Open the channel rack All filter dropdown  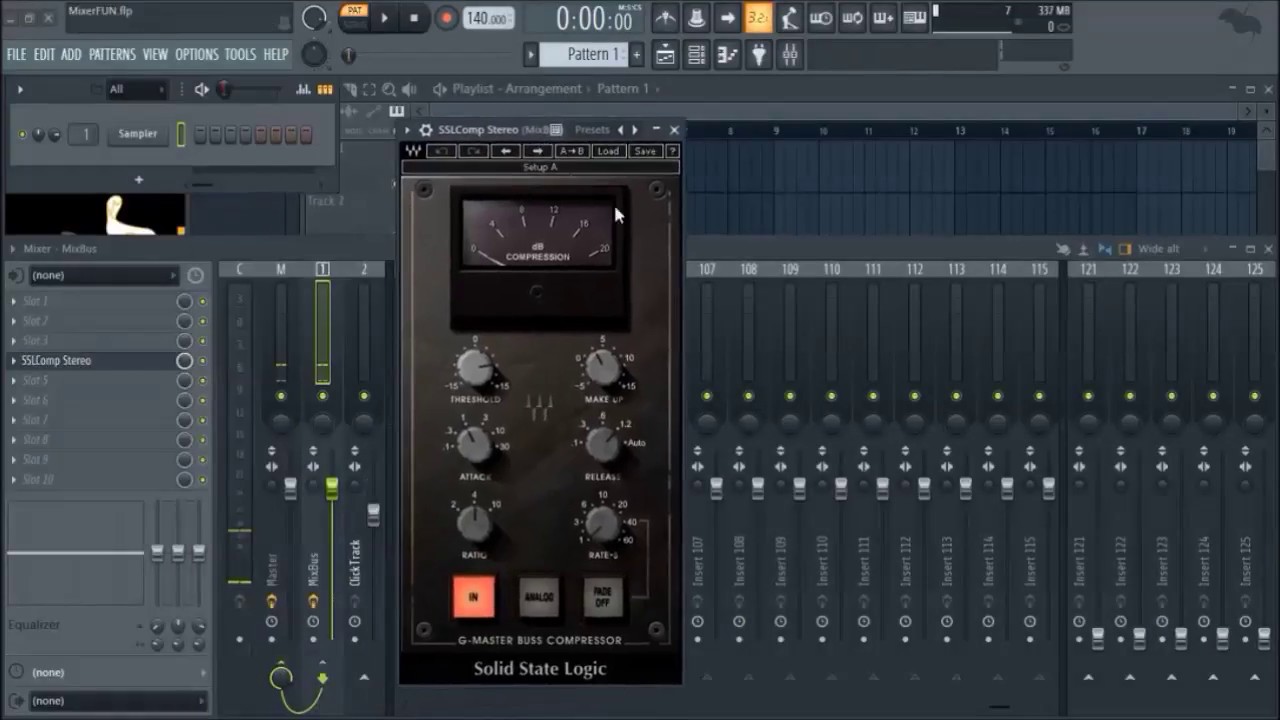[135, 90]
